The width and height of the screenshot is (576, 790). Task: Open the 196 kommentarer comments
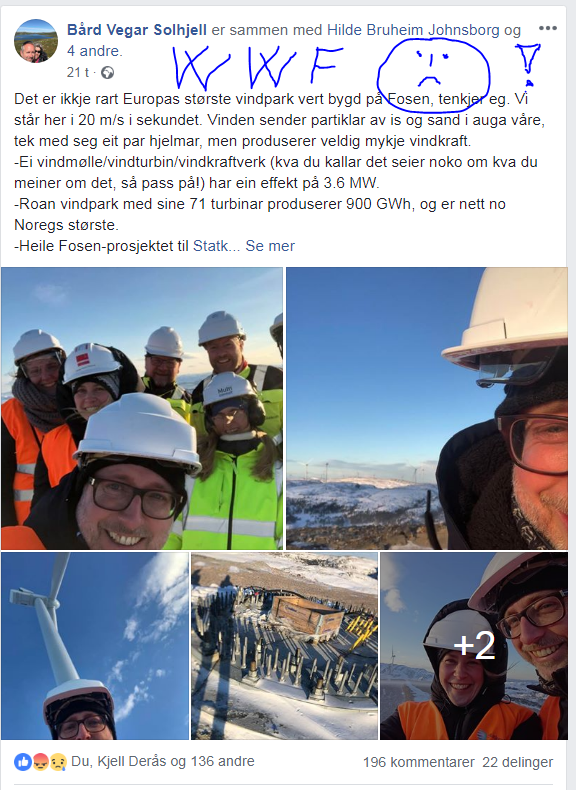[x=419, y=762]
